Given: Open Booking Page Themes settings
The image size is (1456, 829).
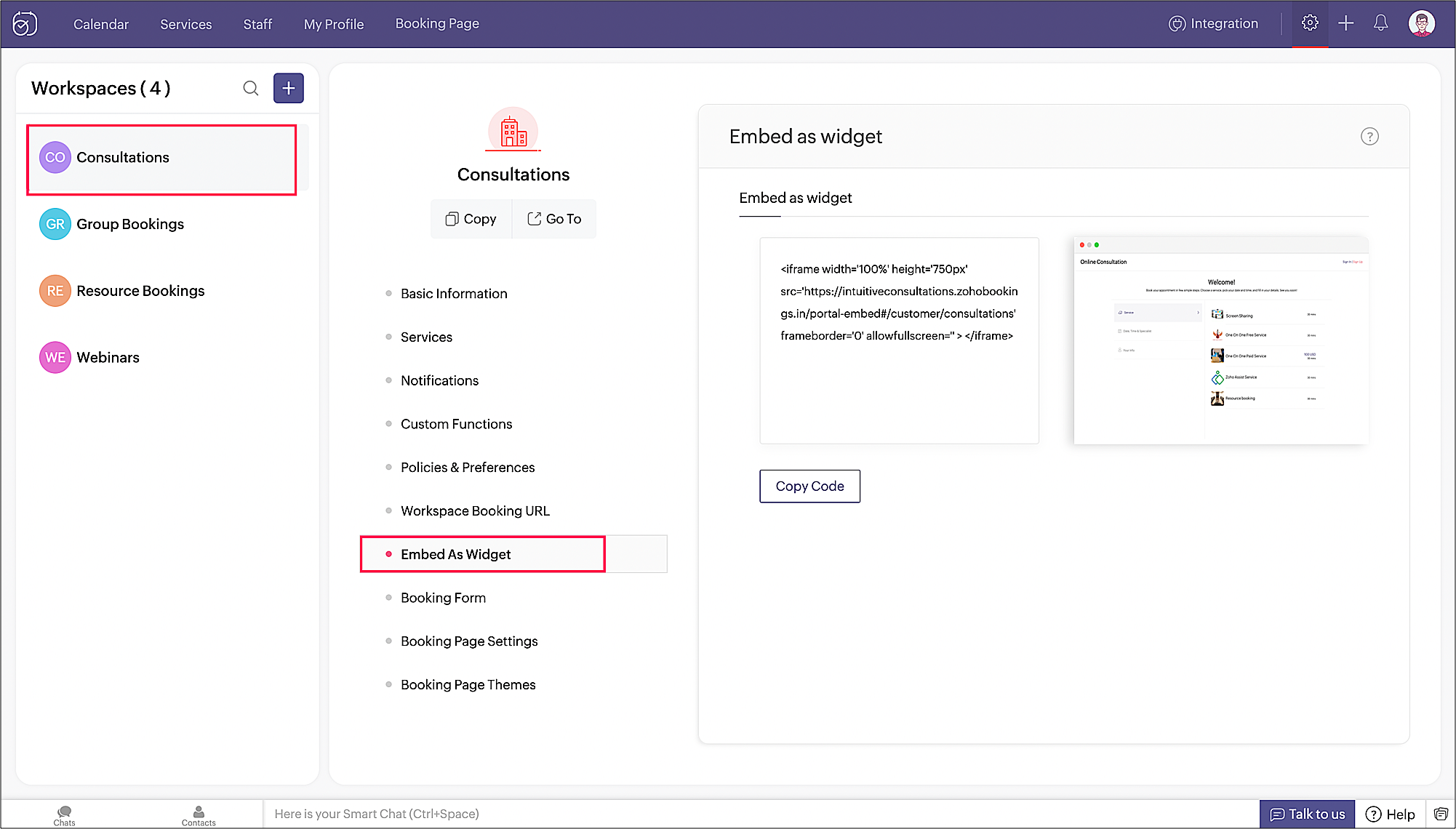Looking at the screenshot, I should click(468, 684).
